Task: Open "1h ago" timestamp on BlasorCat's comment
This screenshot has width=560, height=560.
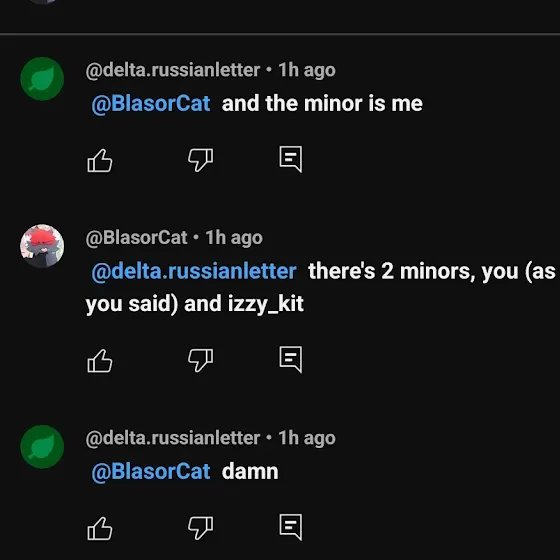Action: pos(234,238)
